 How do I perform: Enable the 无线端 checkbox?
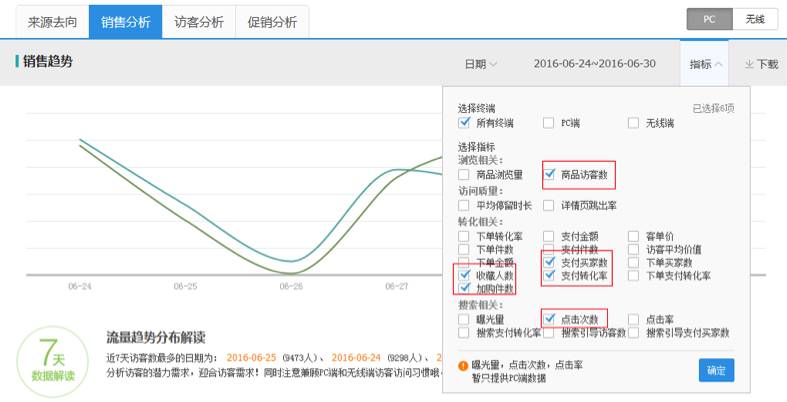pos(633,123)
